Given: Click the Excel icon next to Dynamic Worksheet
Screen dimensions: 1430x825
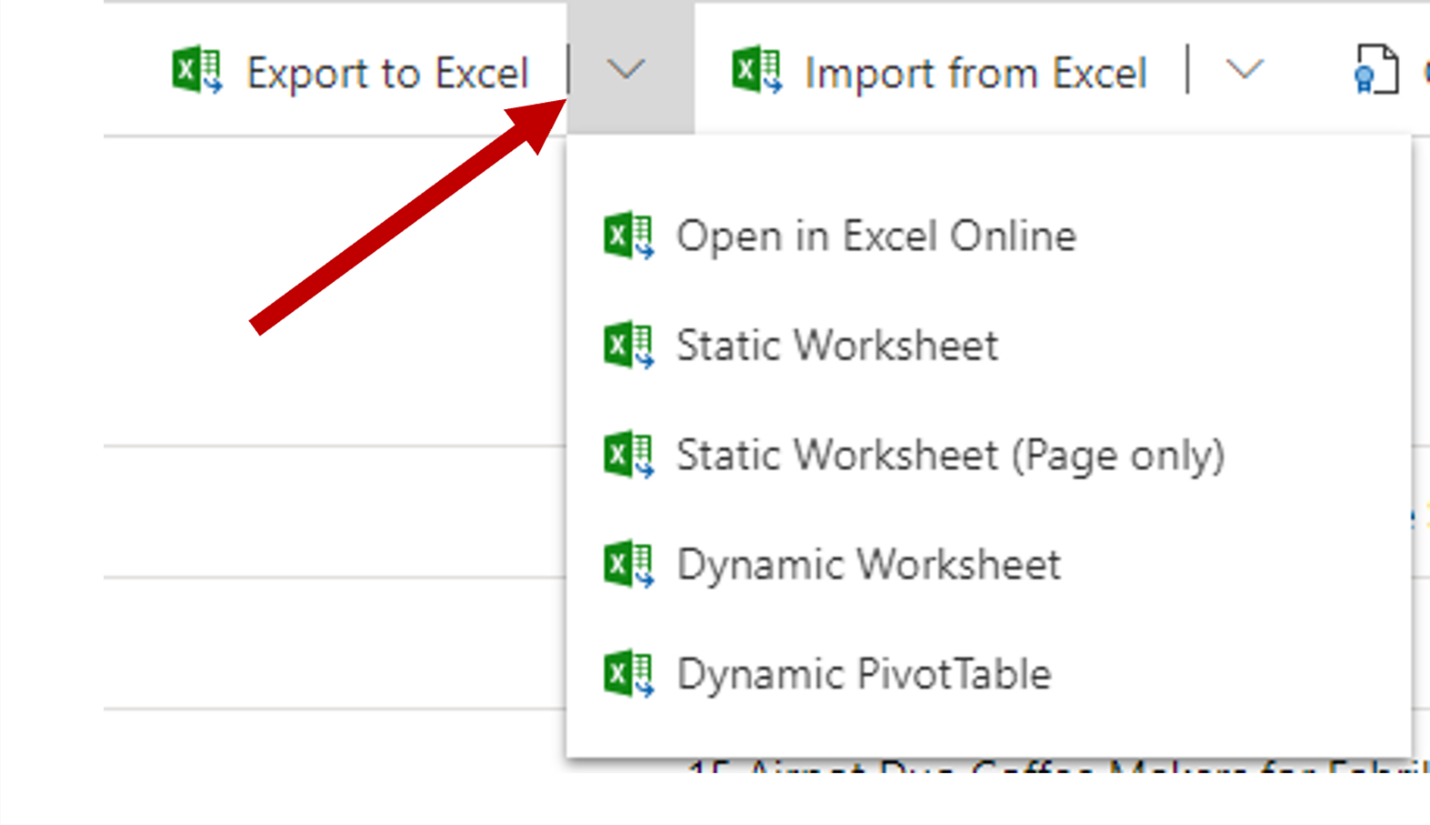Looking at the screenshot, I should pos(627,564).
